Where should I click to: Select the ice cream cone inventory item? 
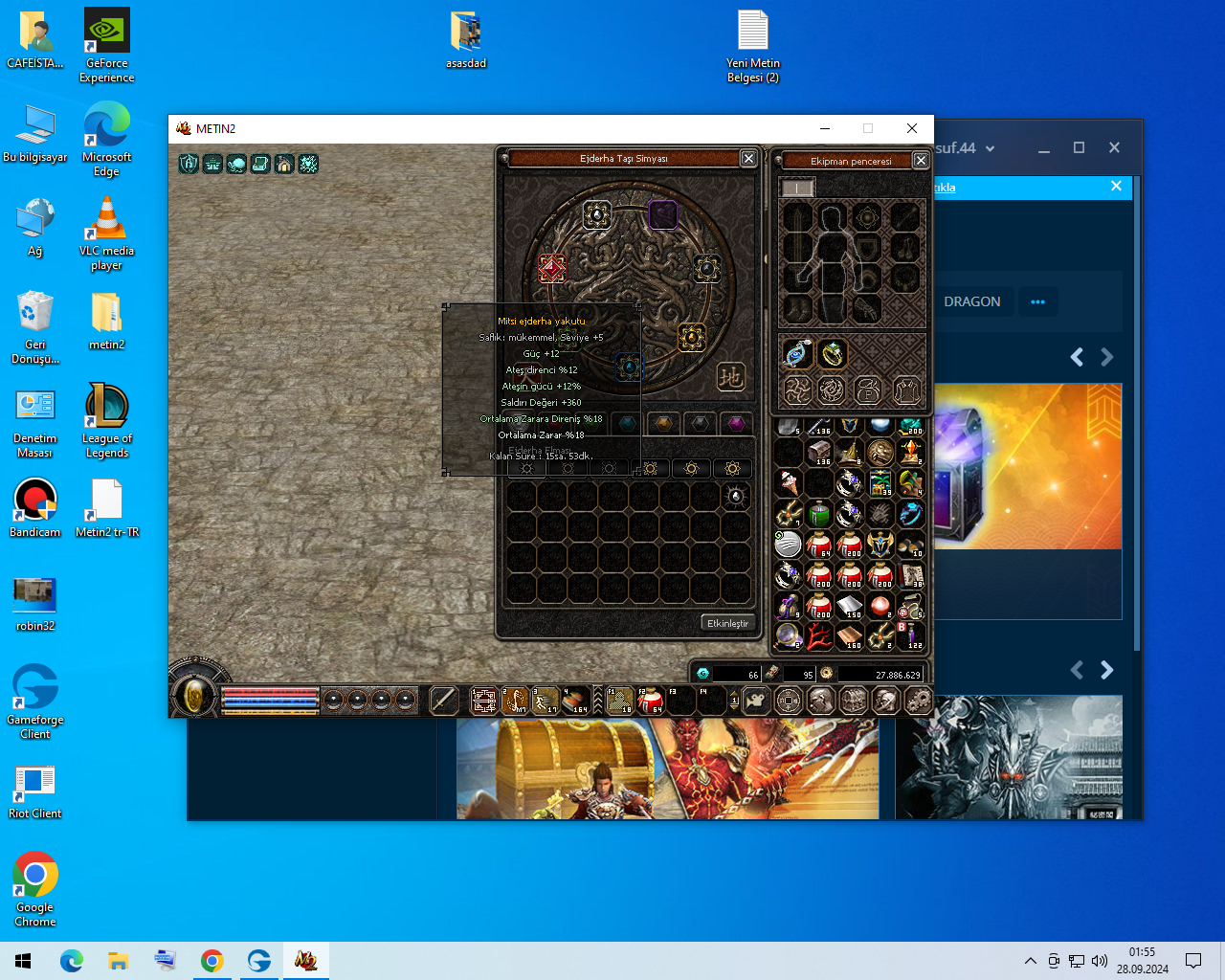pos(789,483)
